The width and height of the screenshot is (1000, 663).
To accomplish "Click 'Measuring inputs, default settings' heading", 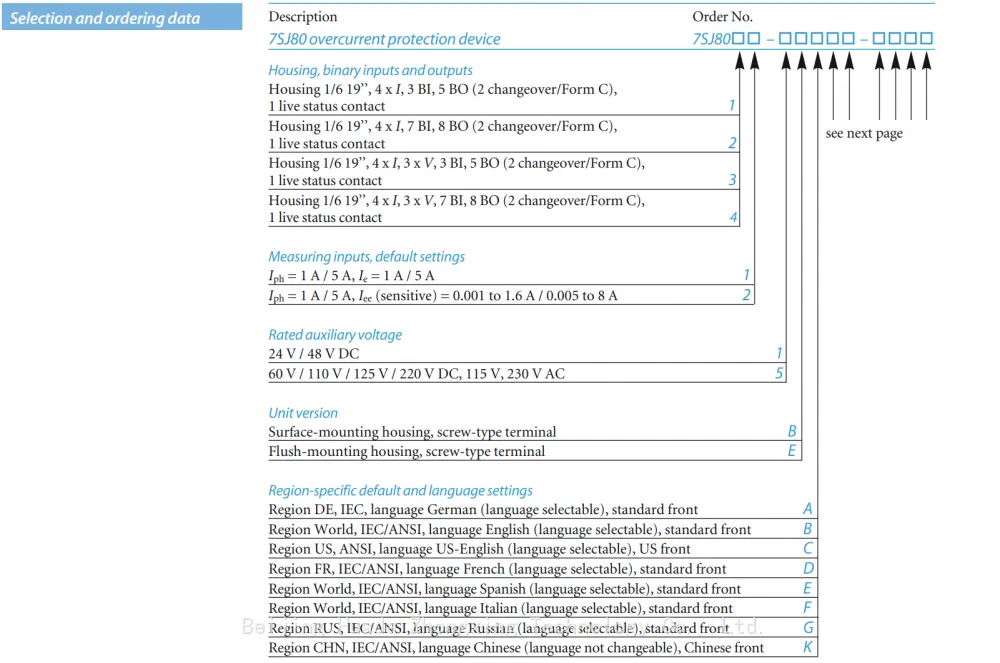I will (366, 256).
